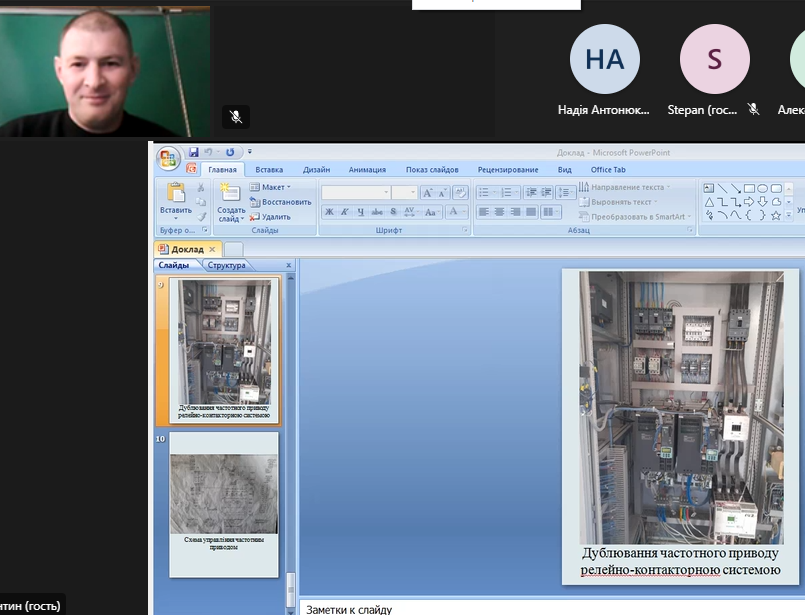Click the Office button logo
The image size is (805, 615).
[x=168, y=158]
